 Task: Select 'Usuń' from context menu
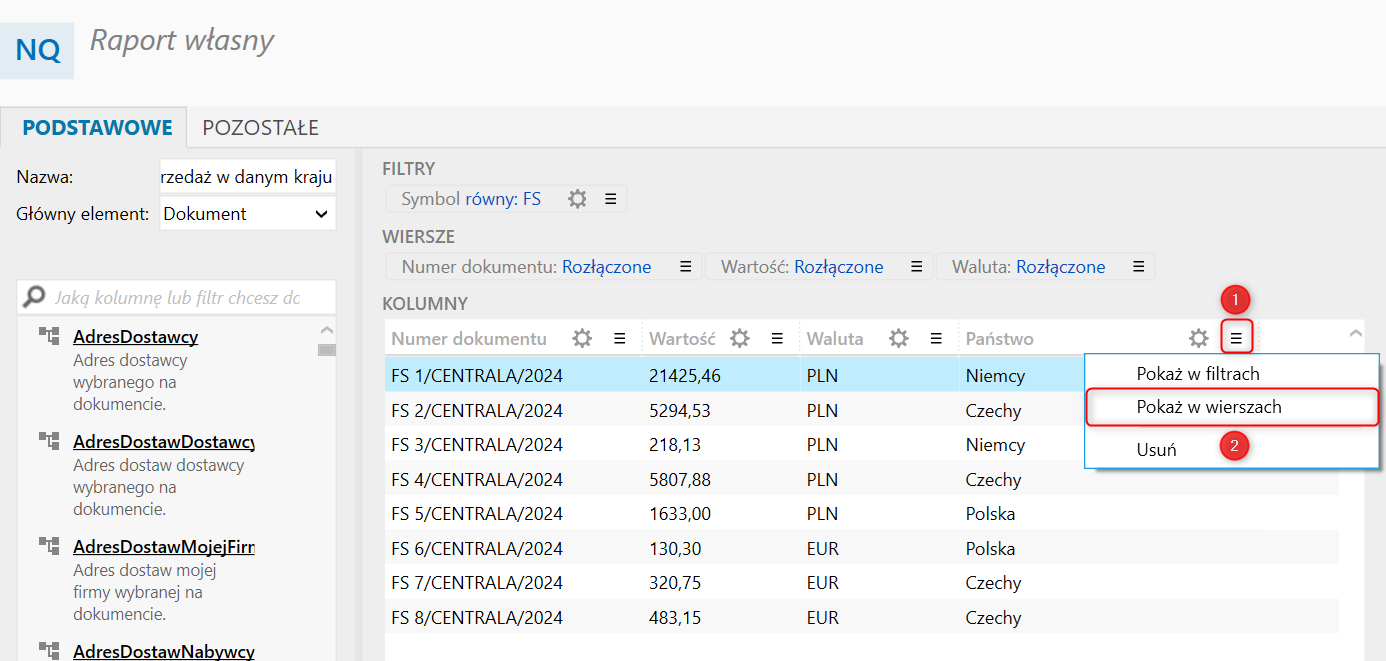[1156, 450]
